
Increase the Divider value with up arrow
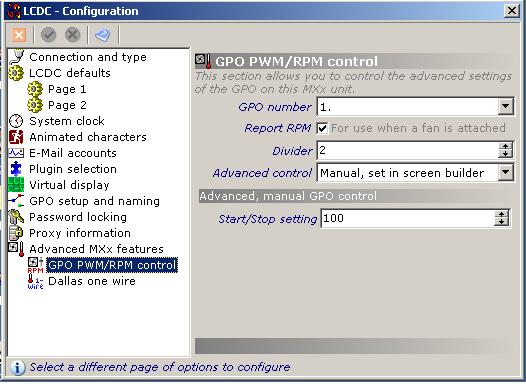pyautogui.click(x=505, y=147)
